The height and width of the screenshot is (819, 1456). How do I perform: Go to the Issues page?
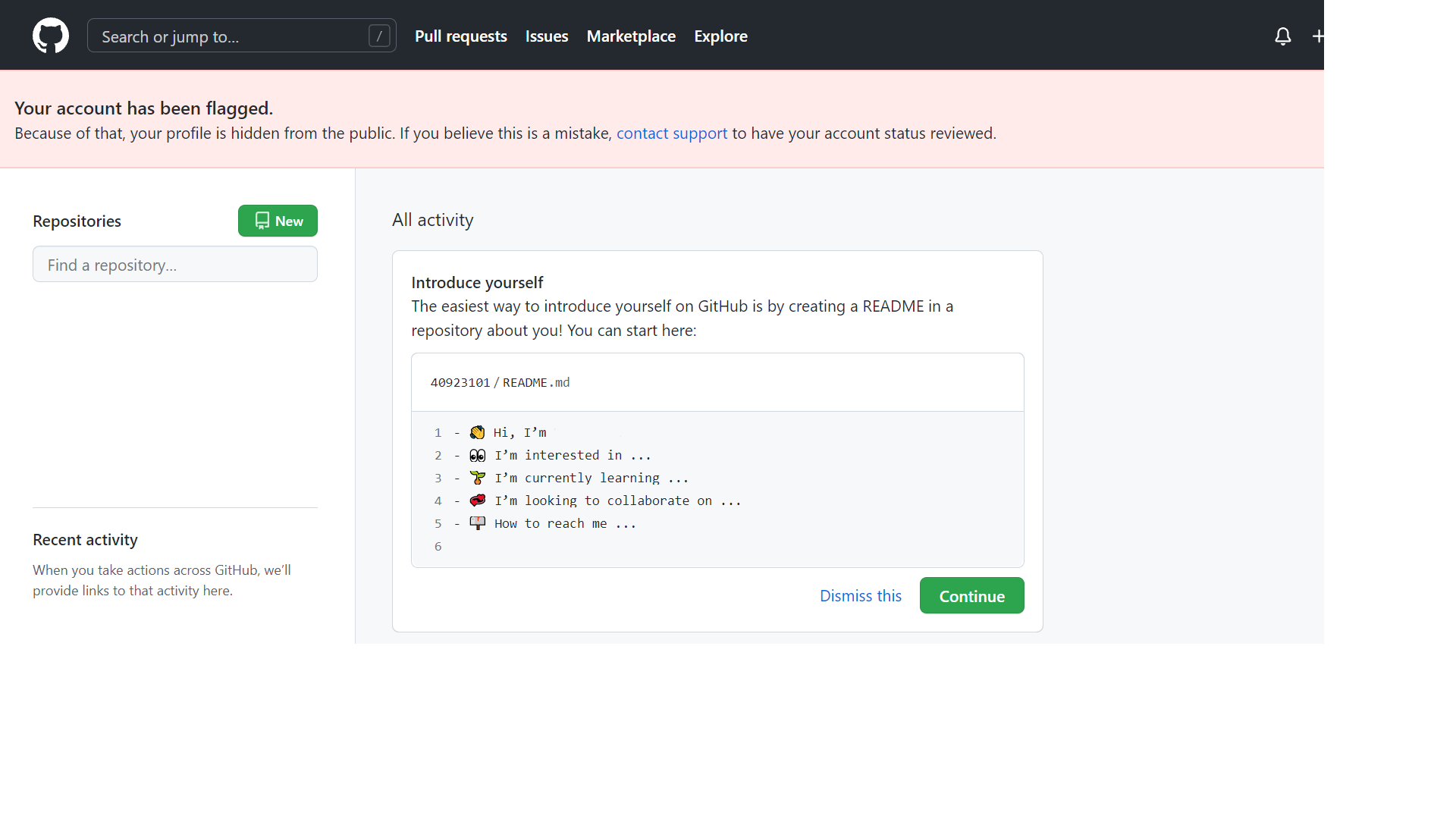(x=546, y=36)
